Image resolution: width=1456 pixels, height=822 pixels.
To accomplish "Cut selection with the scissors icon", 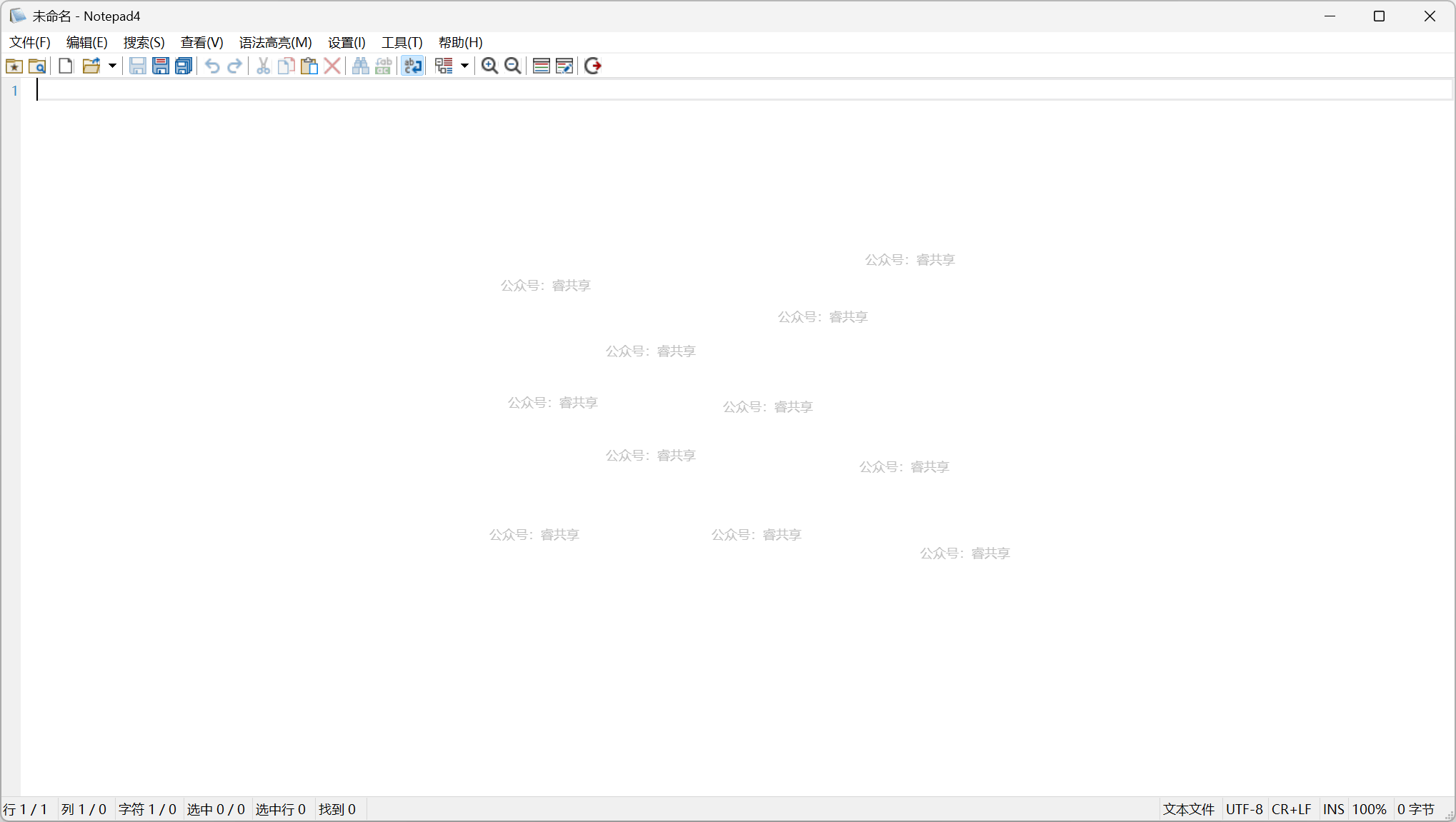I will [264, 66].
